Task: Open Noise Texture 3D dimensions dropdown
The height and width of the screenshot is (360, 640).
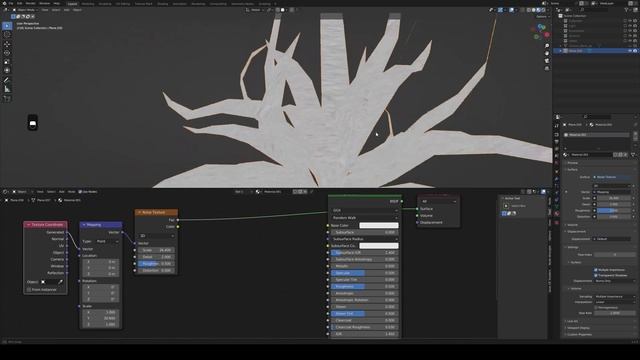Action: [157, 236]
